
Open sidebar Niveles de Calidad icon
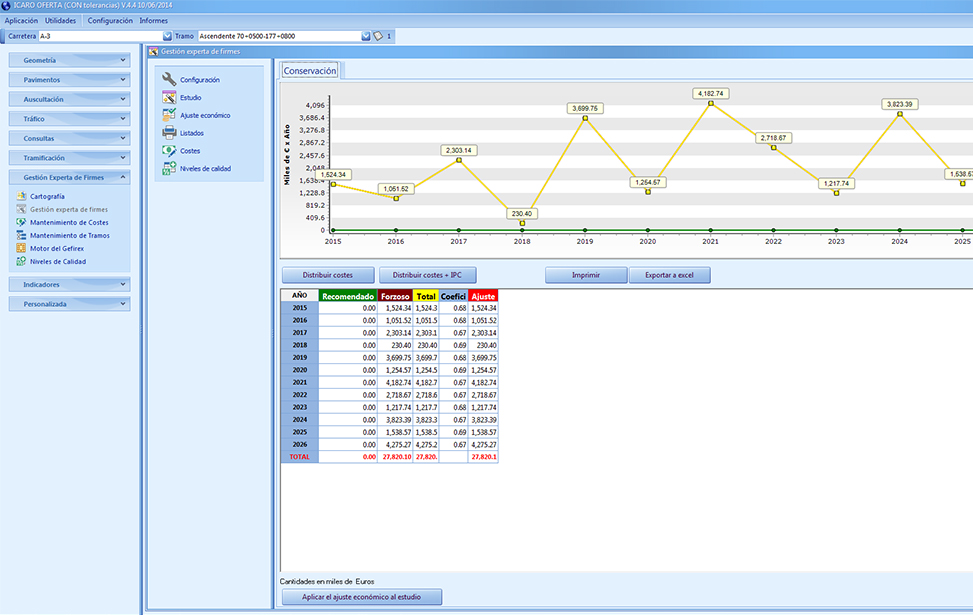(x=21, y=261)
